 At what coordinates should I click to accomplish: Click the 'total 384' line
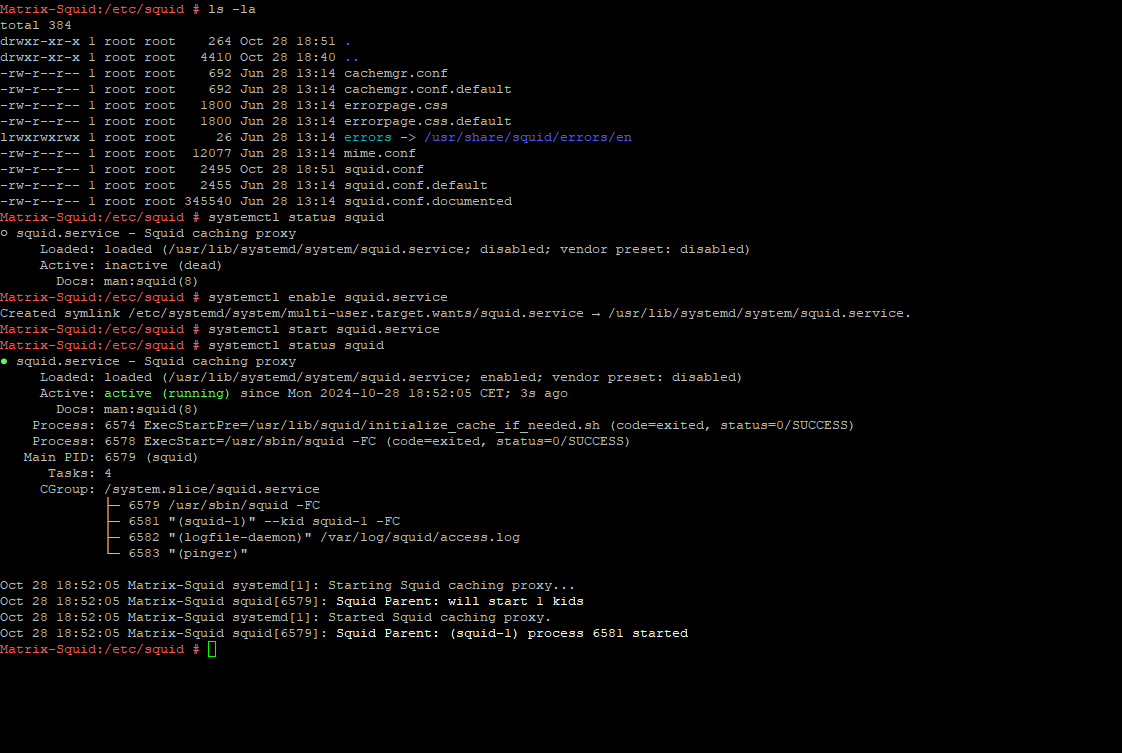[x=36, y=25]
